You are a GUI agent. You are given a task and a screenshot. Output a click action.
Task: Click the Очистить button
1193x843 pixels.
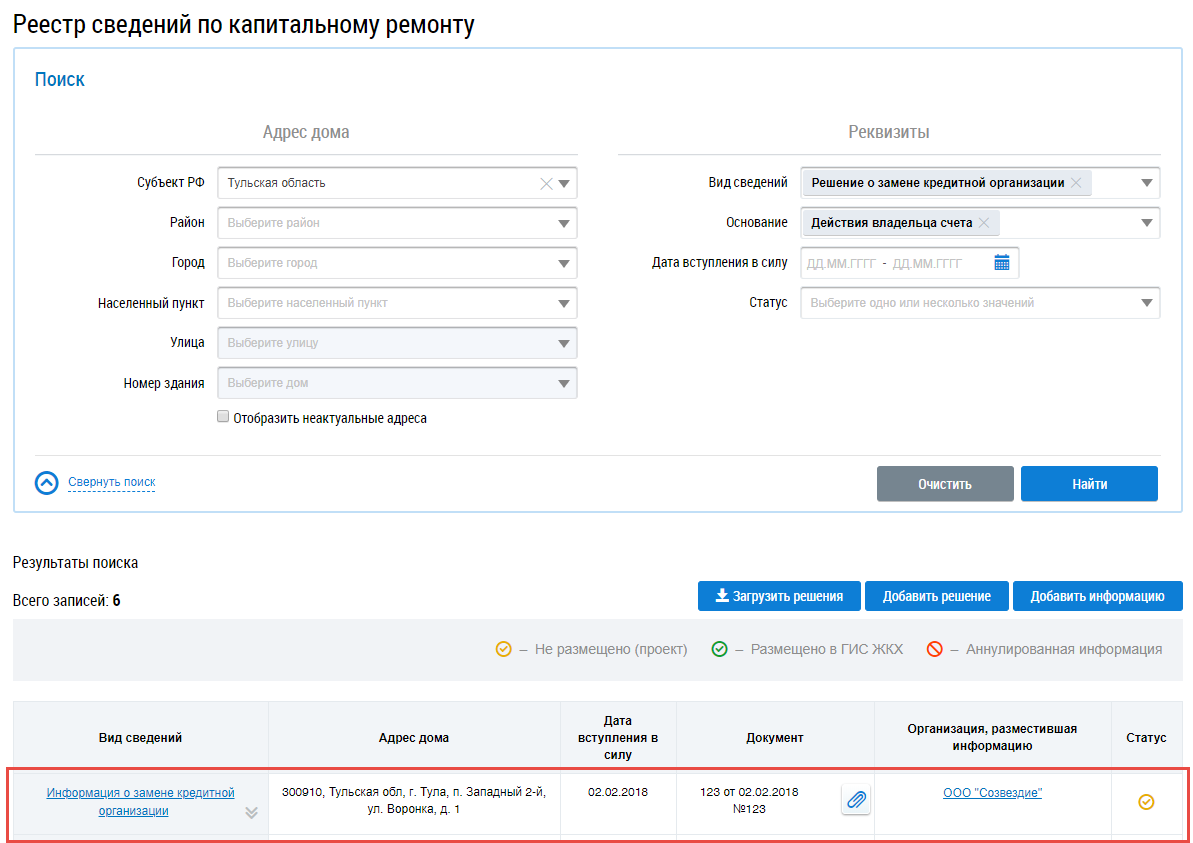(945, 484)
